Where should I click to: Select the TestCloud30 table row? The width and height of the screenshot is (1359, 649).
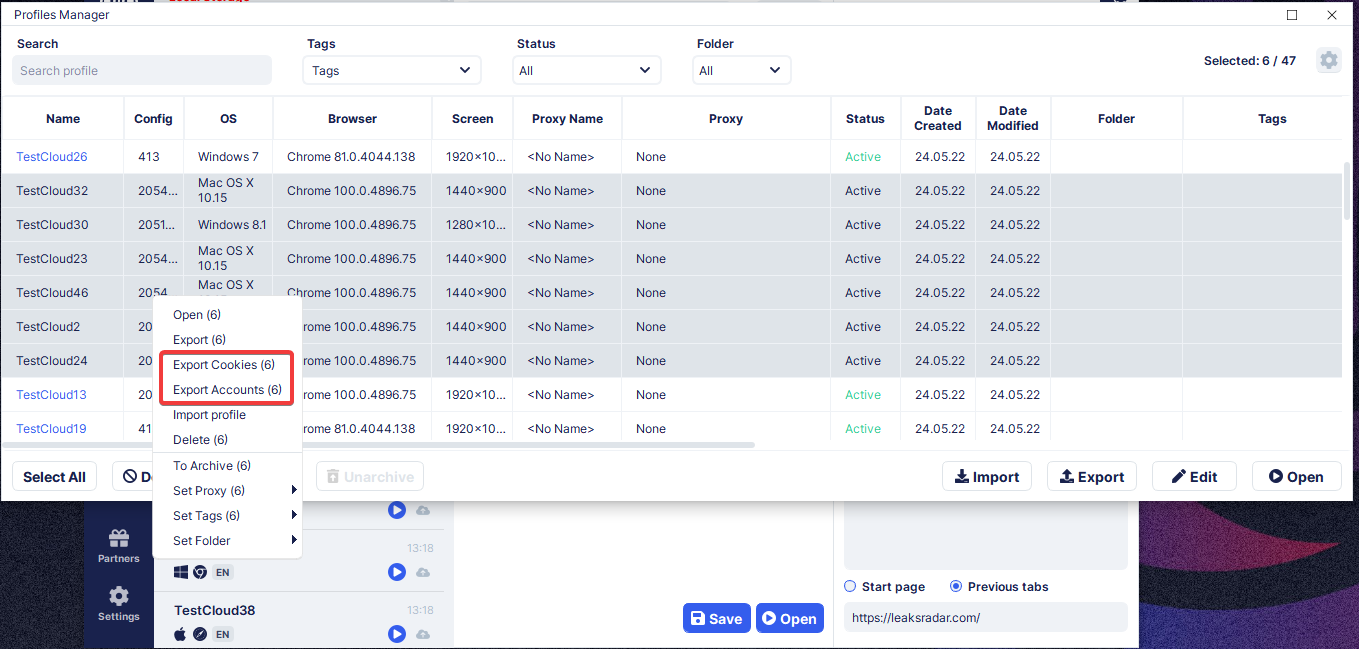pyautogui.click(x=671, y=225)
